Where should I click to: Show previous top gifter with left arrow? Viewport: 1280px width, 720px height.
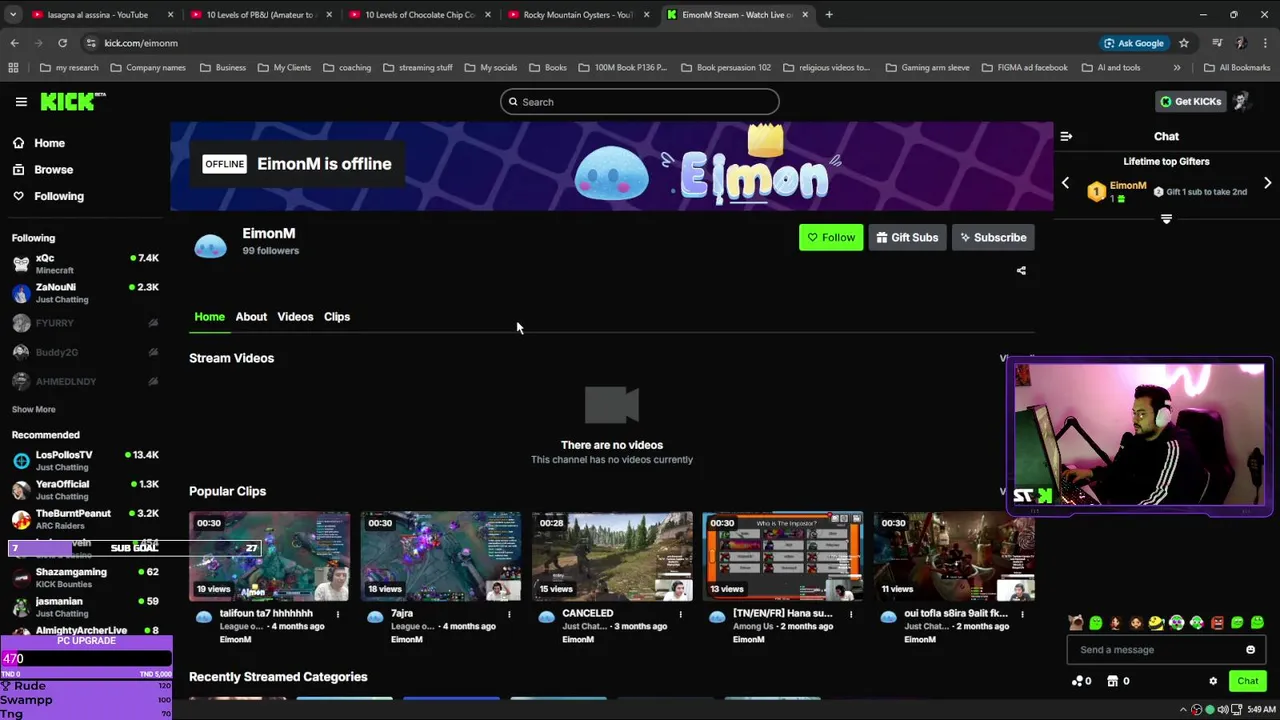[x=1065, y=183]
